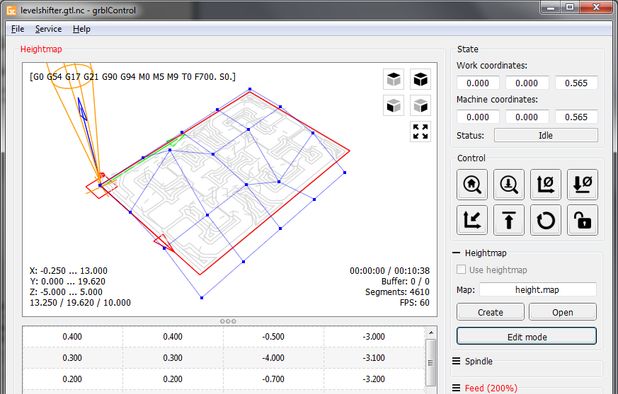Click the height.map Map field

click(x=538, y=290)
